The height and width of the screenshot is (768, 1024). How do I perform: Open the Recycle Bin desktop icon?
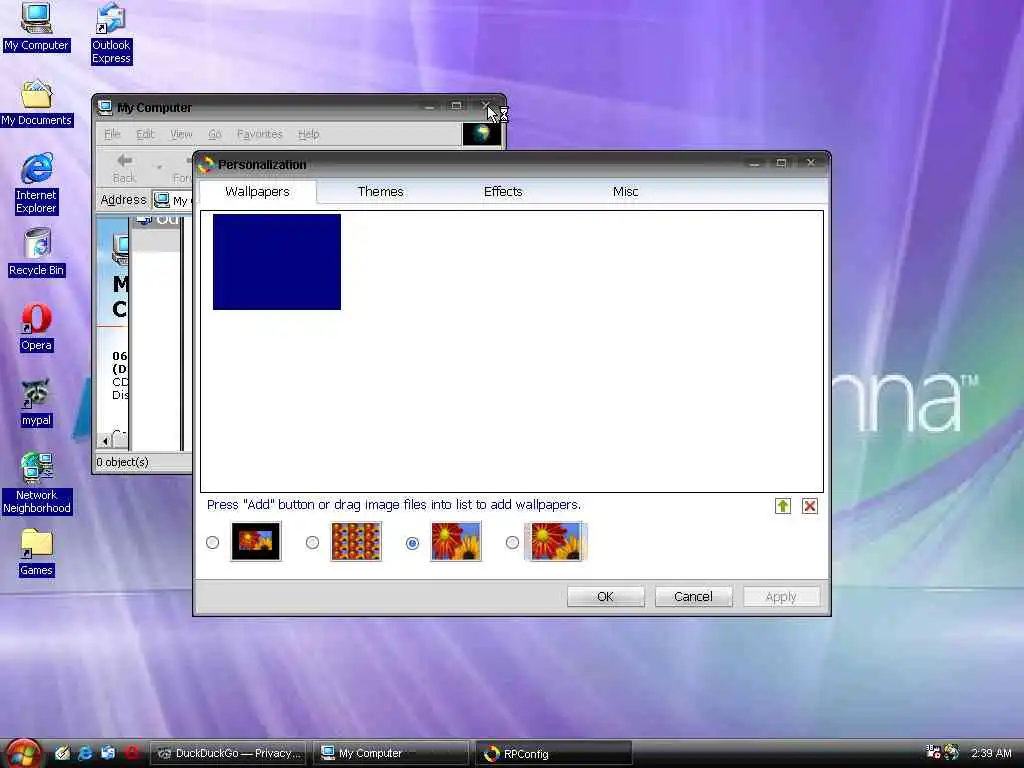tap(37, 252)
